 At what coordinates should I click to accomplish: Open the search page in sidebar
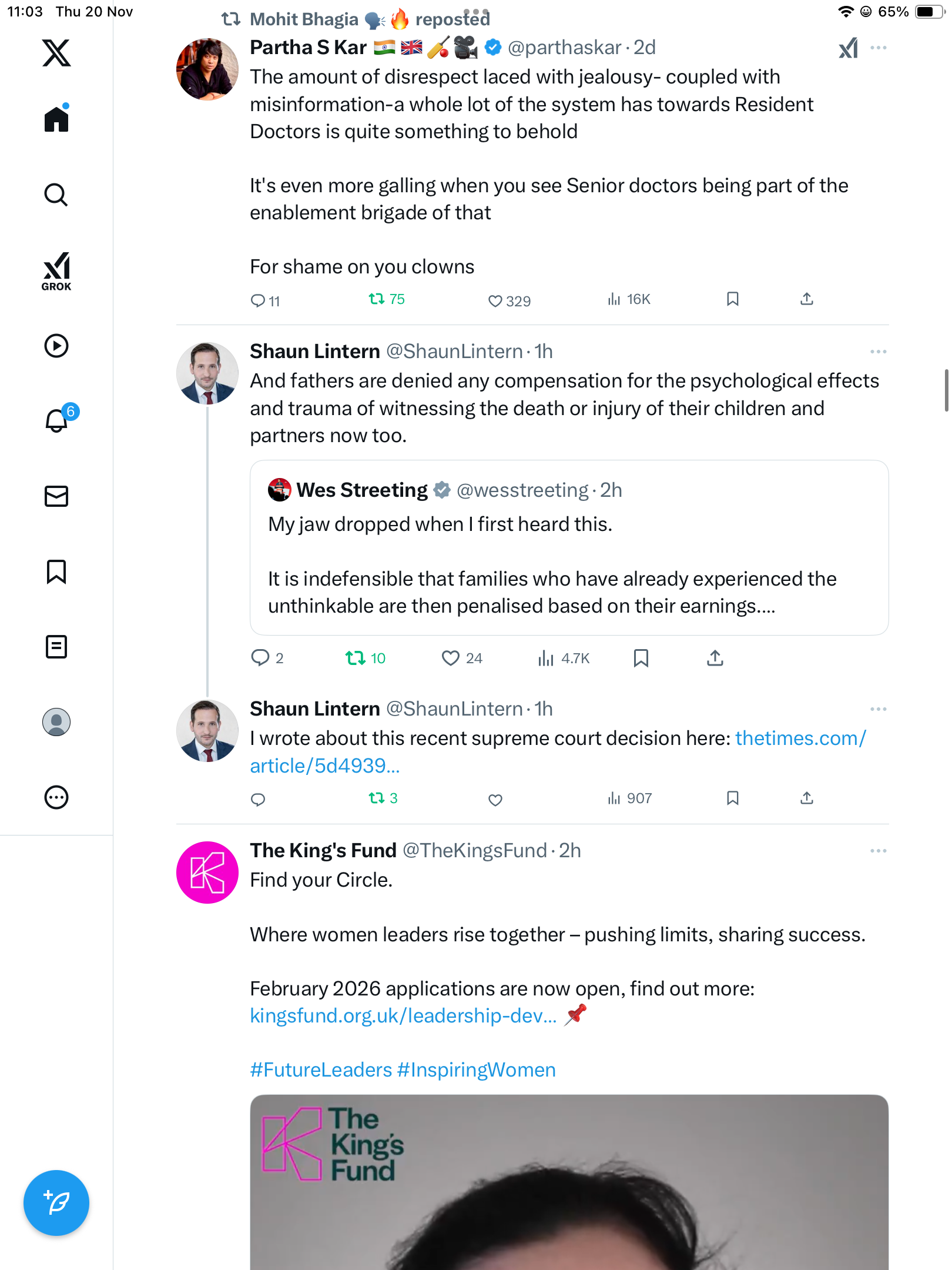pos(56,195)
